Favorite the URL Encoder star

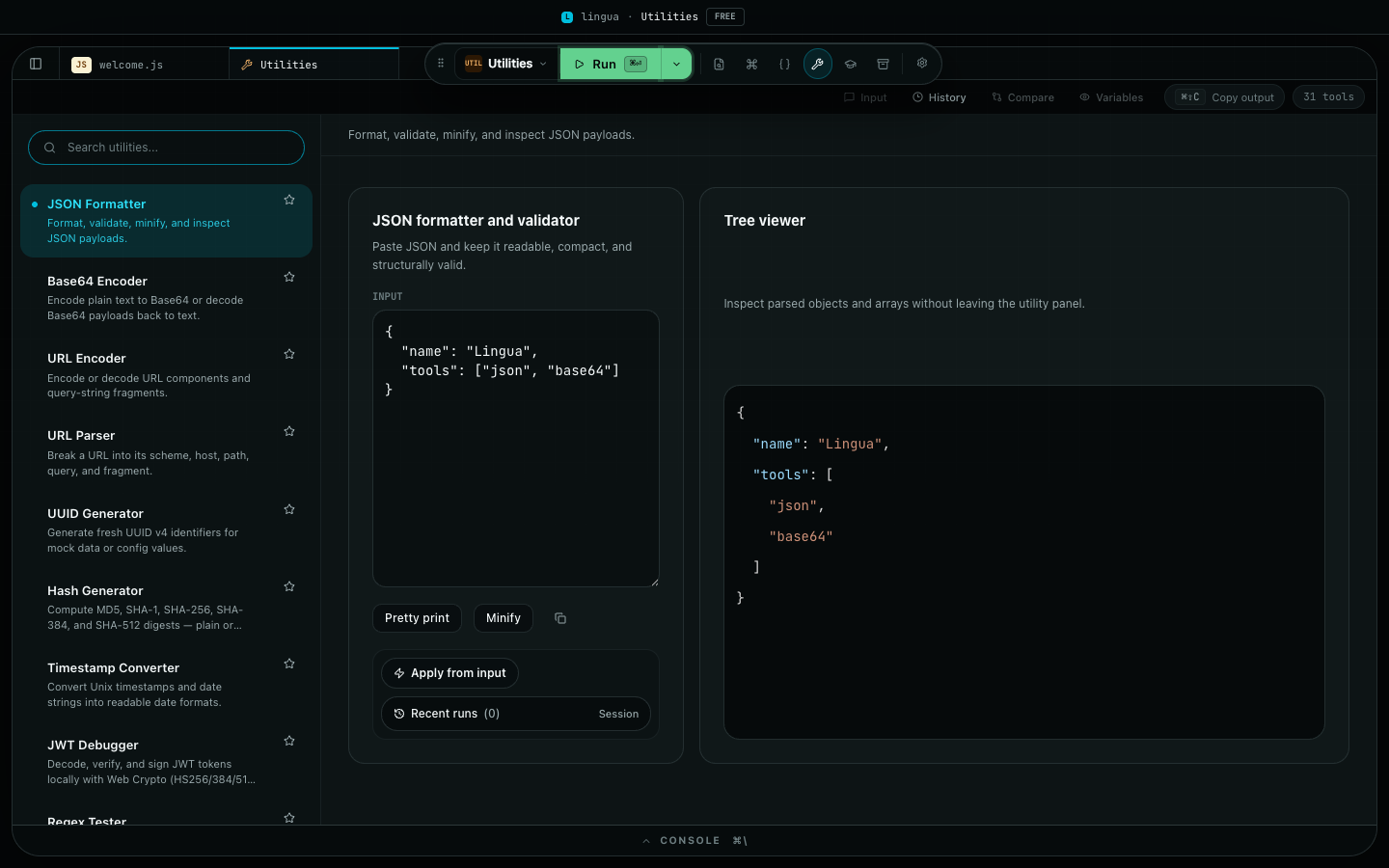[289, 354]
